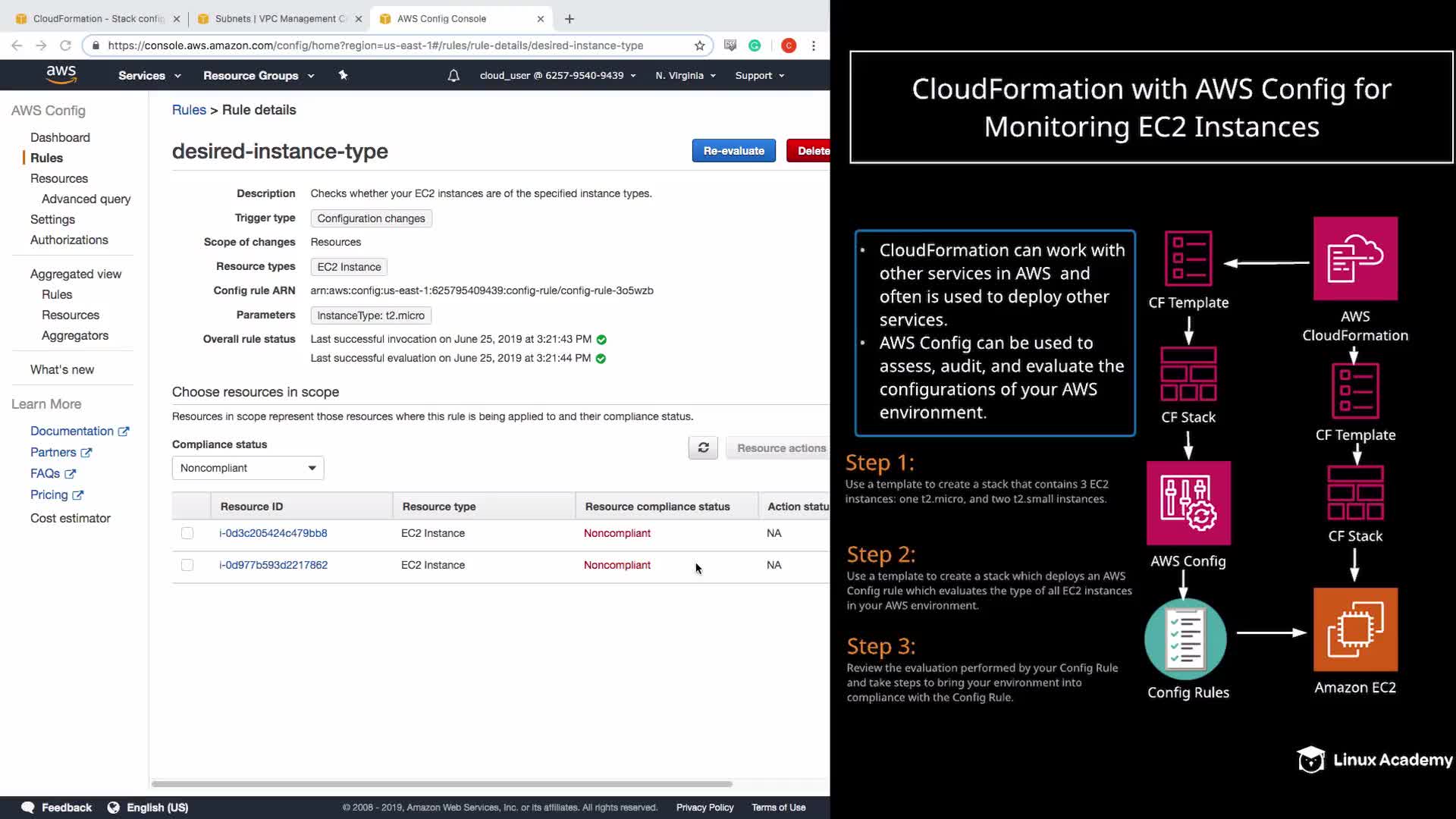Click the horizontal scrollbar at page bottom
Image resolution: width=1456 pixels, height=819 pixels.
click(441, 783)
